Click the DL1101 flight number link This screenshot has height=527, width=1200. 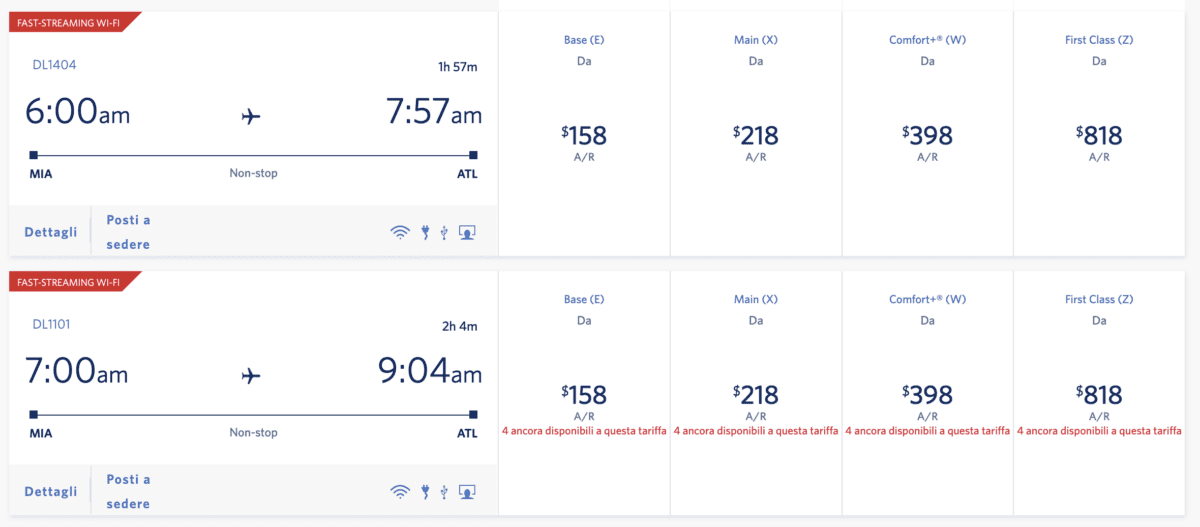click(x=51, y=324)
